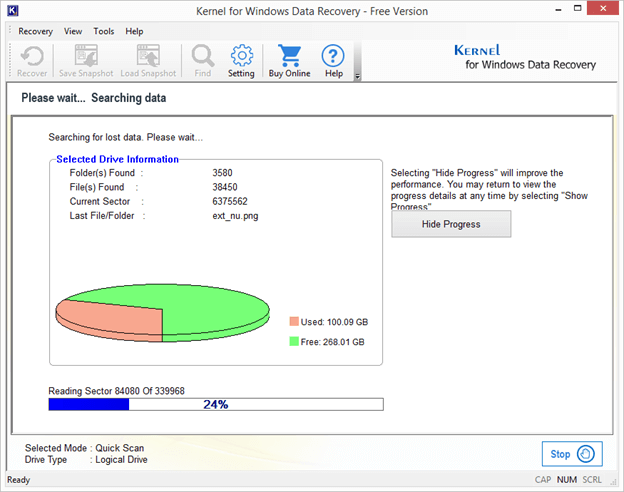
Task: Click the Hide Progress button
Action: [451, 224]
